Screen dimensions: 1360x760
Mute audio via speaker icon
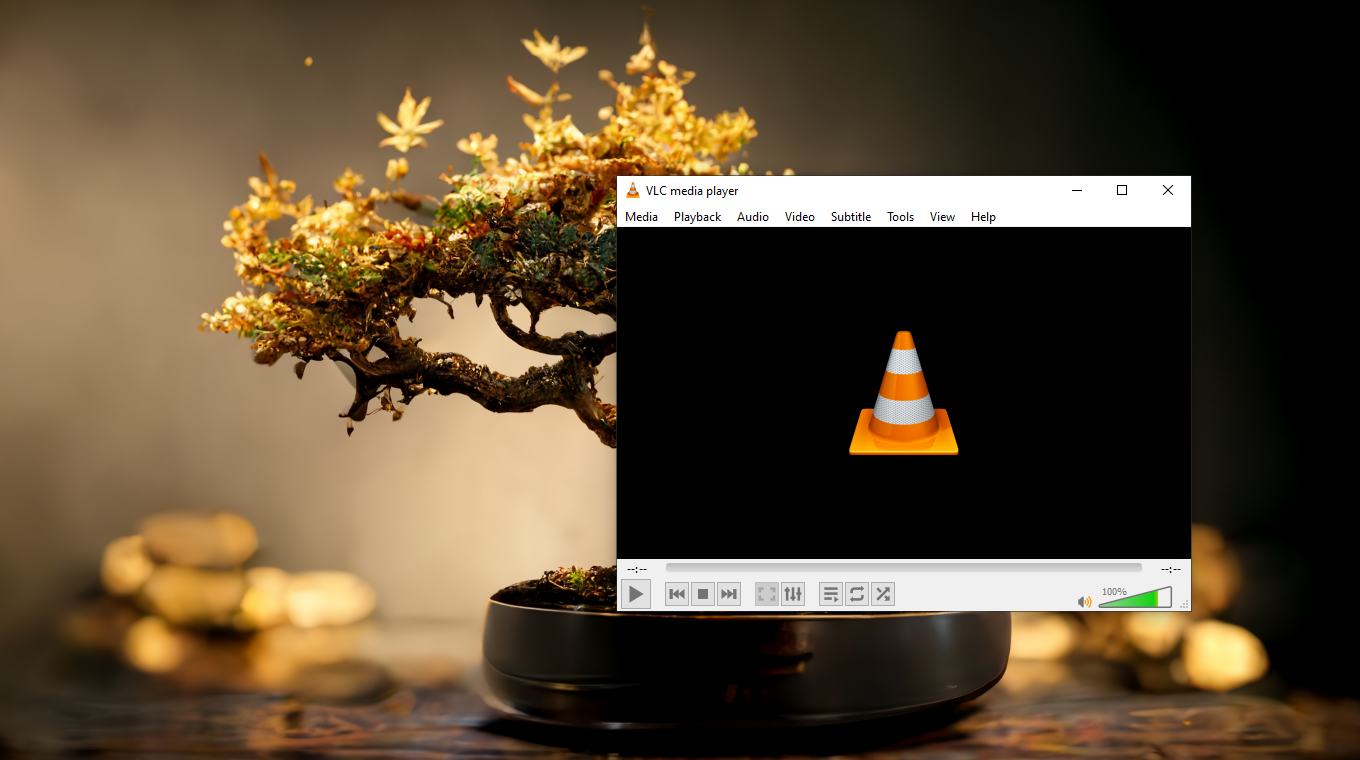click(1085, 601)
